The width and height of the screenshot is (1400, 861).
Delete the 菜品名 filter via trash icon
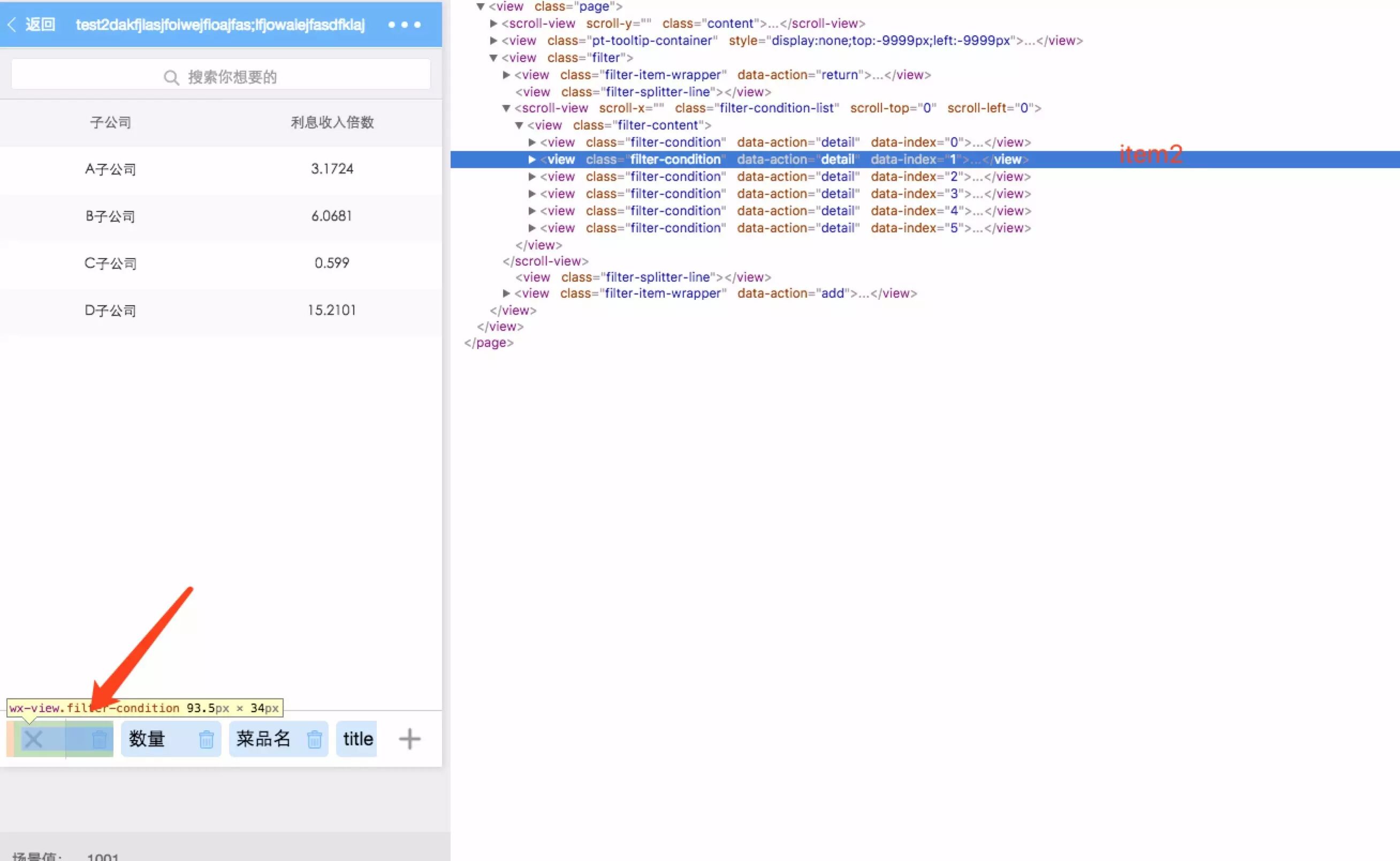(314, 739)
